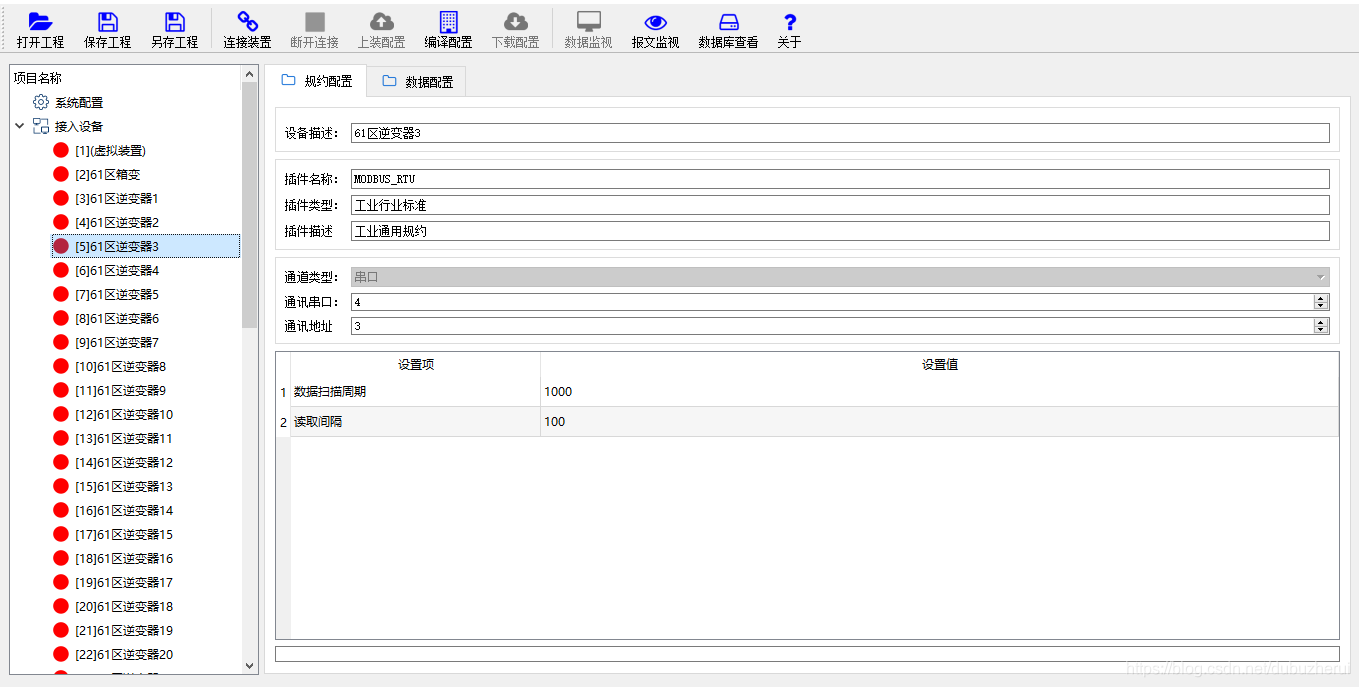Select tree item [15]61区逆变器13

click(x=124, y=486)
